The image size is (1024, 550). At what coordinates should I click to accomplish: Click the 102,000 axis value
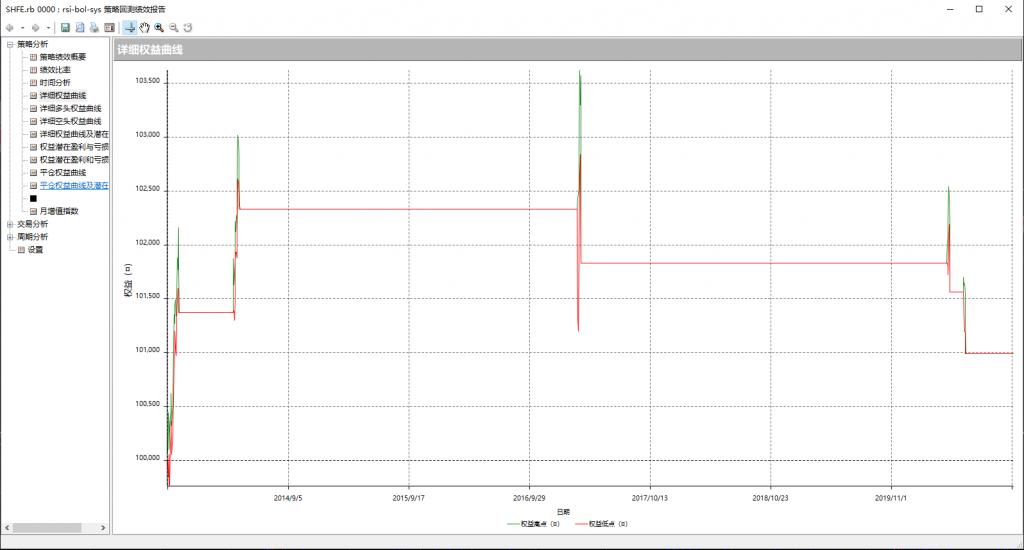tap(148, 242)
